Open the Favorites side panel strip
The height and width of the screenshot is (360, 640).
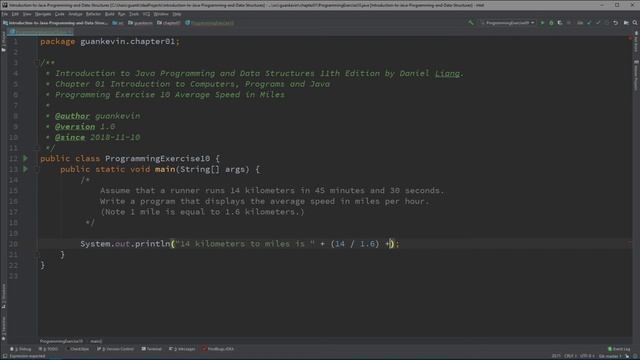pyautogui.click(x=4, y=329)
